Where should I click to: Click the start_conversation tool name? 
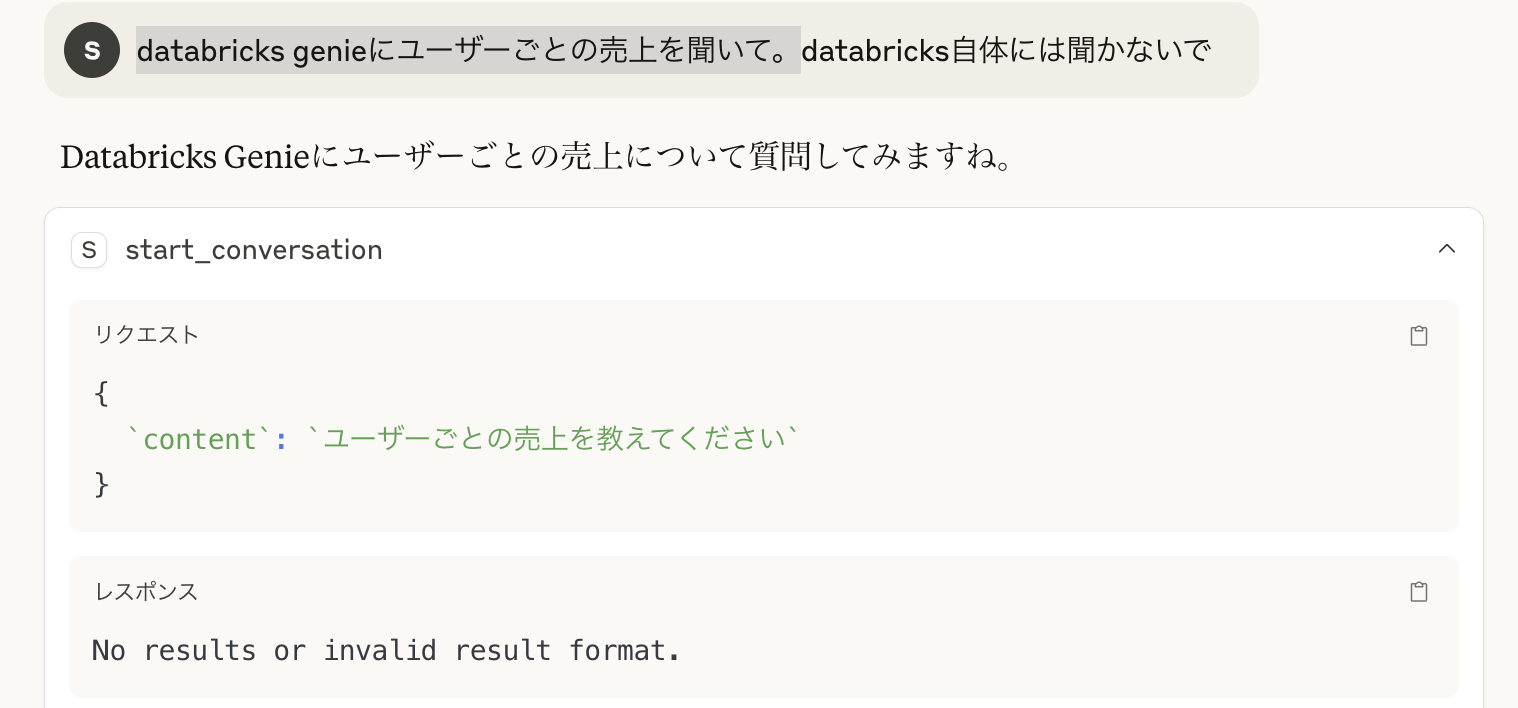pyautogui.click(x=253, y=250)
